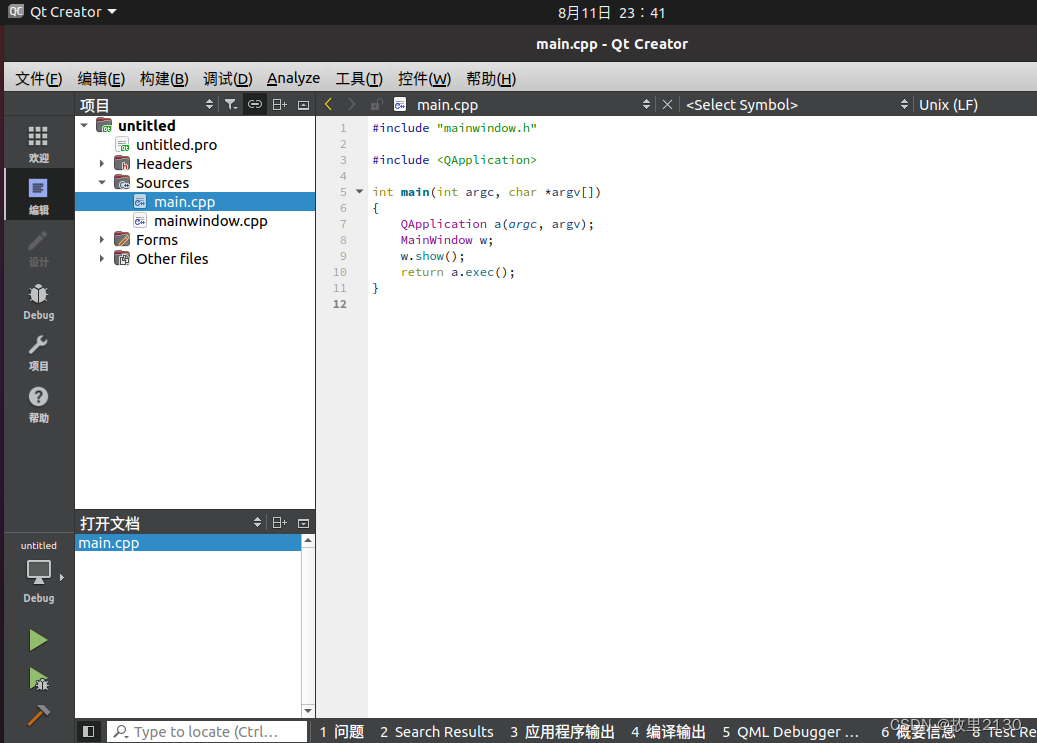The width and height of the screenshot is (1037, 743).
Task: Open the 控件(W) menu
Action: pyautogui.click(x=424, y=79)
